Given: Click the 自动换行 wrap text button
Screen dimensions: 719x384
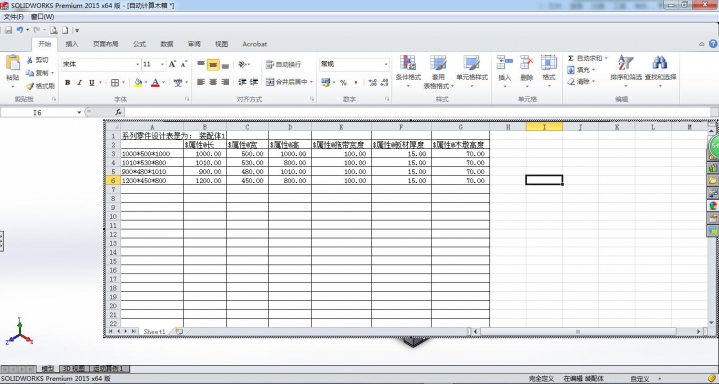Looking at the screenshot, I should pyautogui.click(x=284, y=64).
